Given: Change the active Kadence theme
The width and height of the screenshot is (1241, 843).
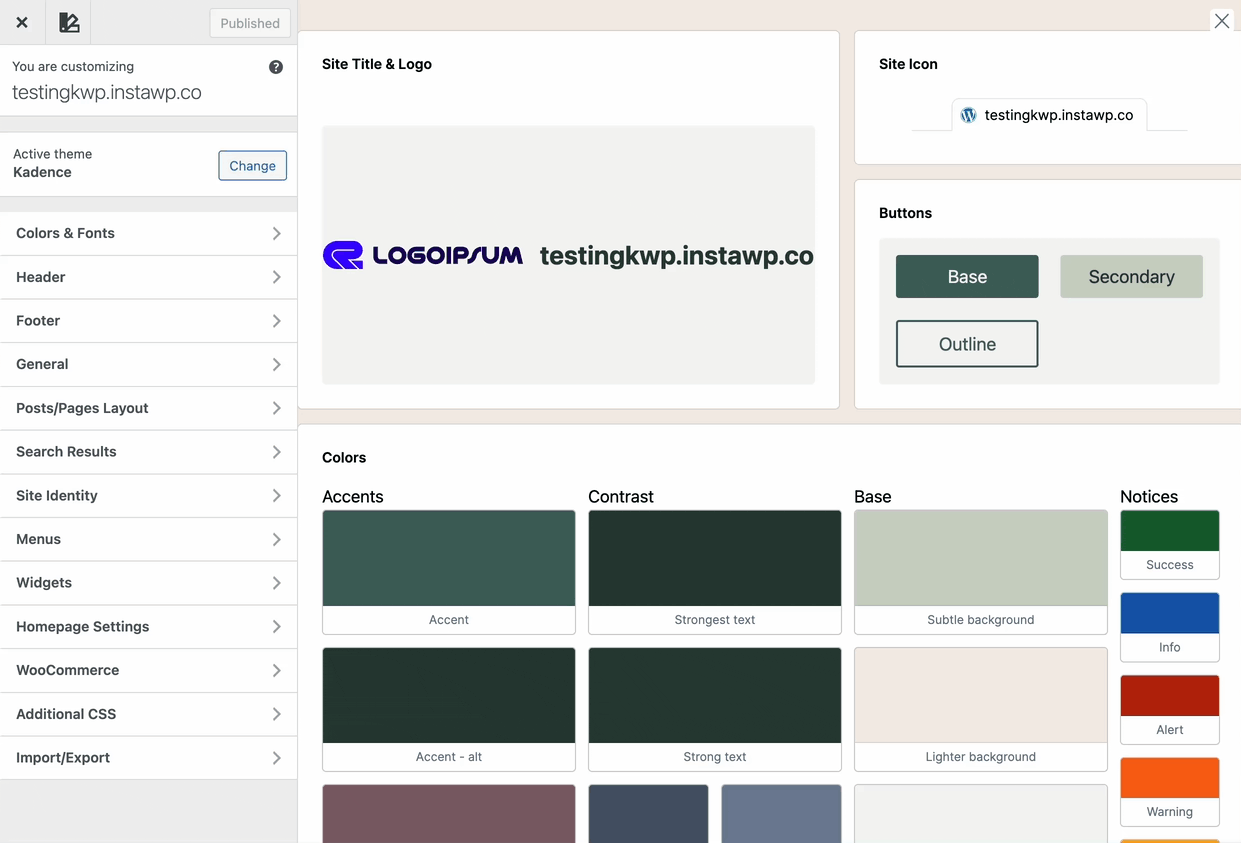Looking at the screenshot, I should [x=252, y=165].
